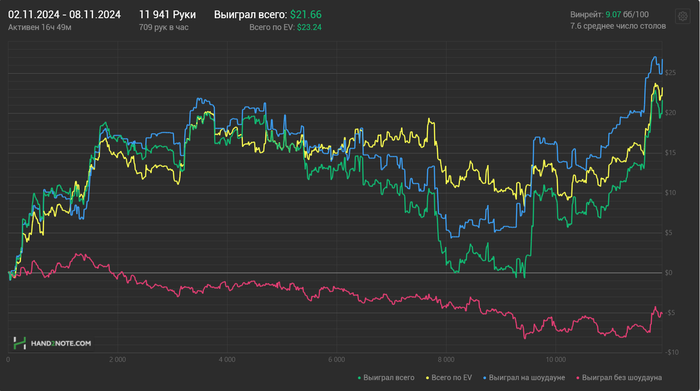Image resolution: width=700 pixels, height=391 pixels.
Task: Toggle the 'Выиграл всего' legend series
Action: point(386,378)
